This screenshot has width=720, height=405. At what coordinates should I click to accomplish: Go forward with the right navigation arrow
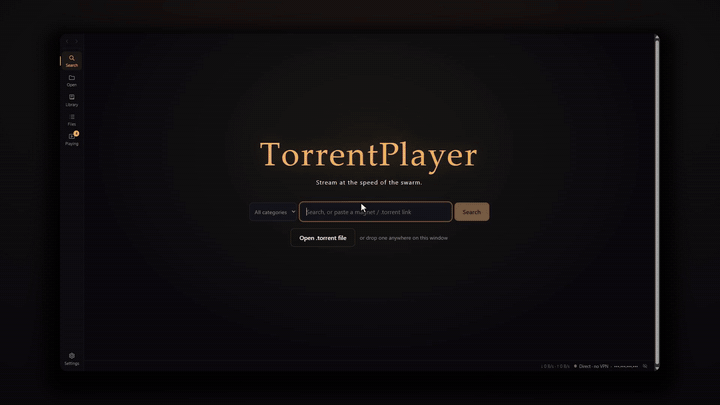(x=76, y=41)
